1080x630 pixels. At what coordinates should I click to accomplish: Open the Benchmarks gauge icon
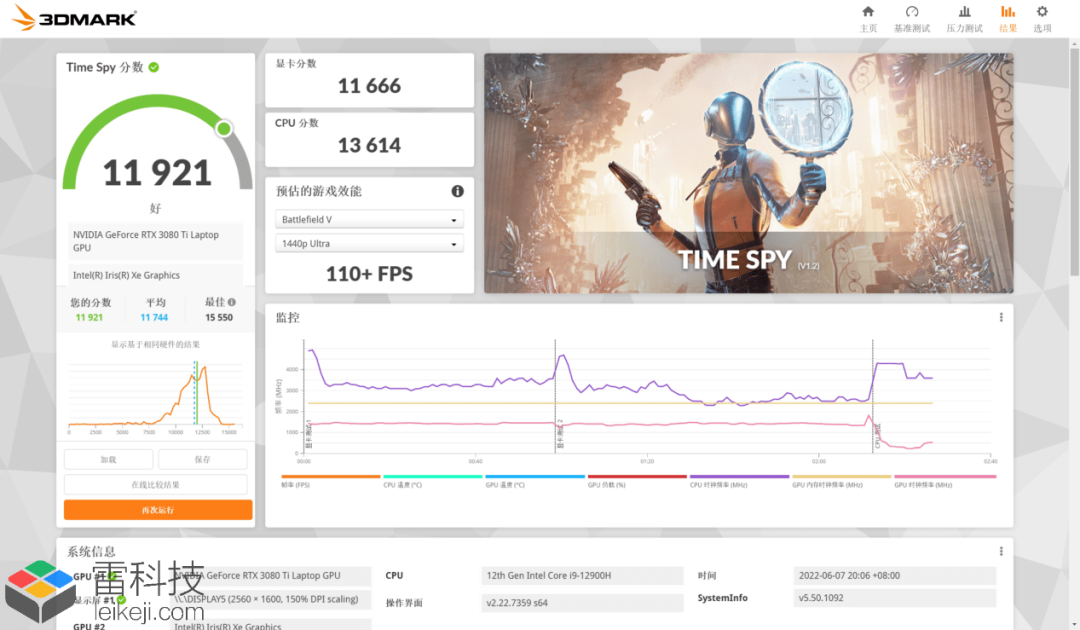[x=912, y=12]
